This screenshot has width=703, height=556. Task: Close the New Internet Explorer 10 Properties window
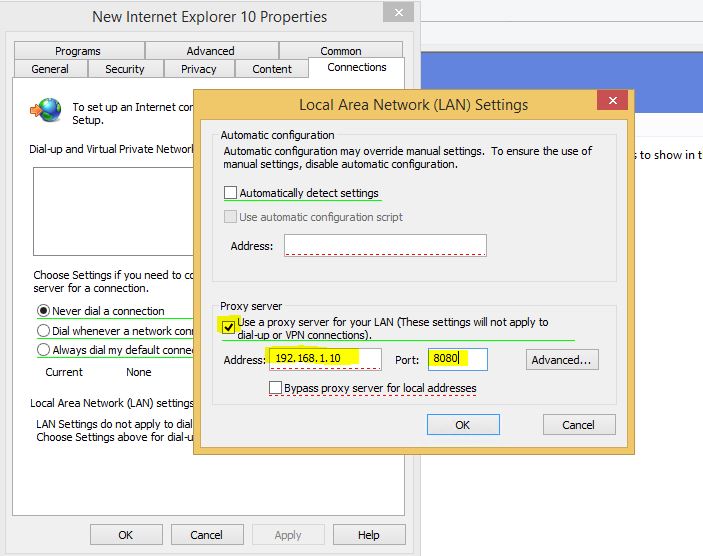(x=398, y=13)
